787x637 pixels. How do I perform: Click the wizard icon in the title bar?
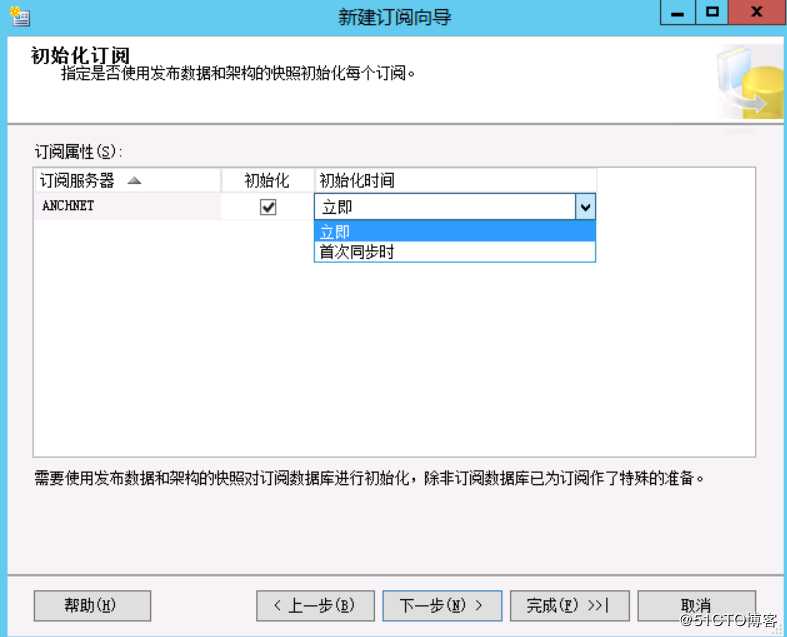click(20, 16)
